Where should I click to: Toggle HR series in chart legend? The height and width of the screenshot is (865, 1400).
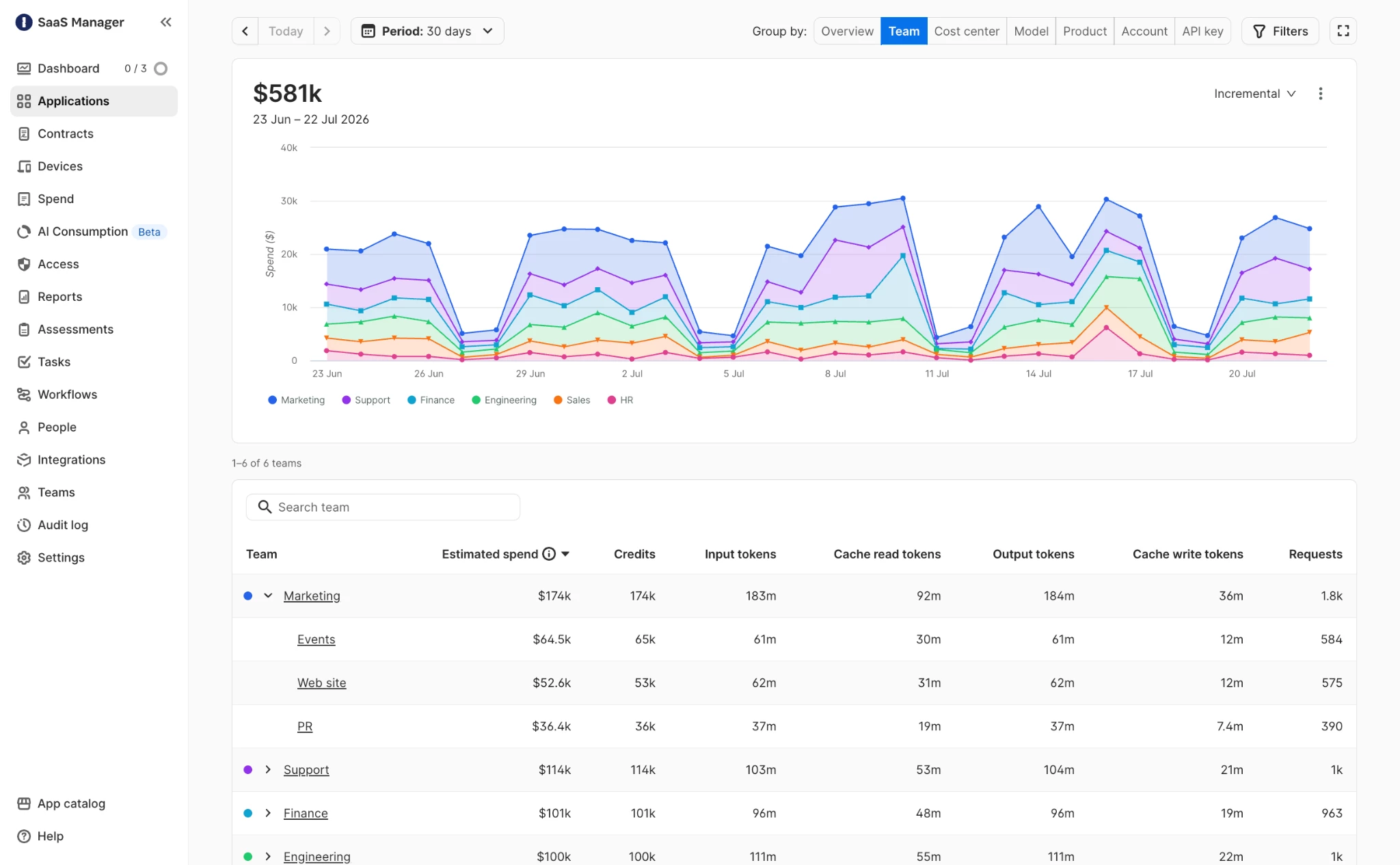pyautogui.click(x=620, y=400)
